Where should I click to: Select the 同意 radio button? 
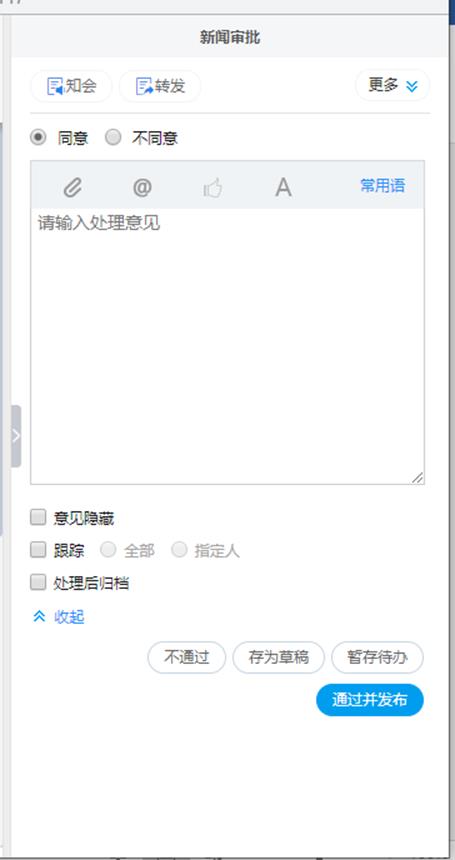pos(38,137)
